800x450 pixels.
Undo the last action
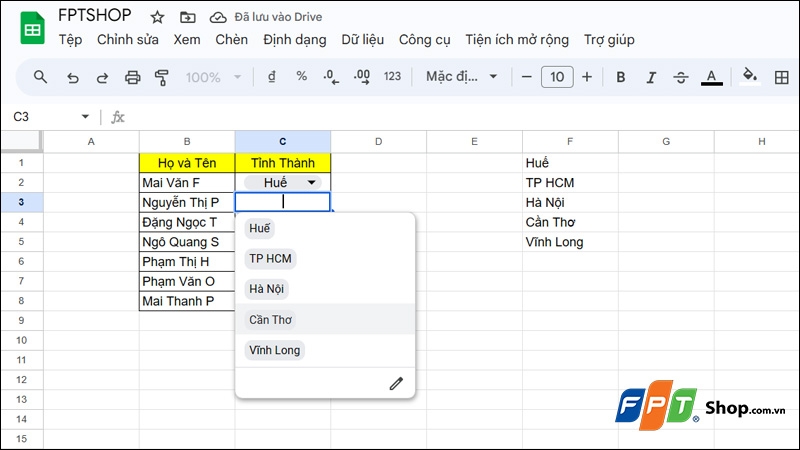coord(73,78)
